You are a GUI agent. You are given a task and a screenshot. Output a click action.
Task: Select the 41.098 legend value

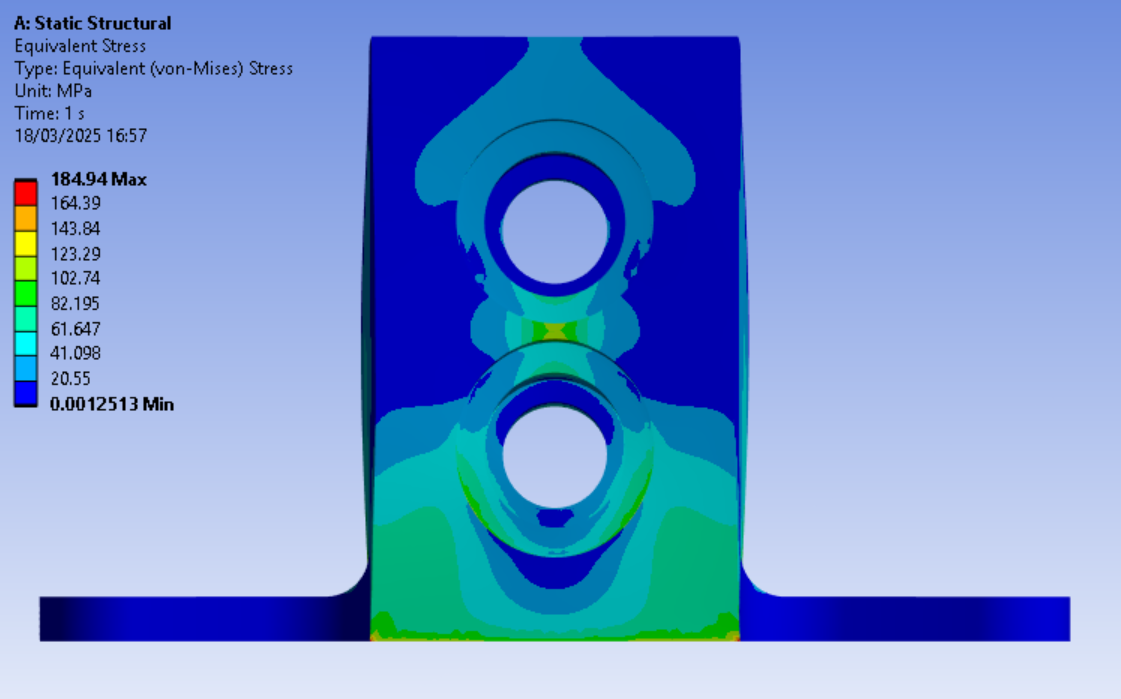click(x=75, y=353)
